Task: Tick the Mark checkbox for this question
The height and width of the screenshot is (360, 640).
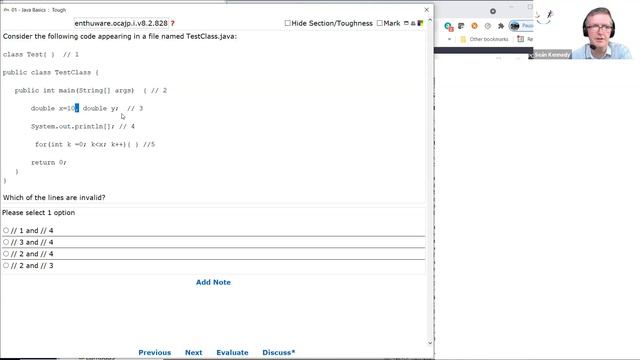Action: pos(380,23)
